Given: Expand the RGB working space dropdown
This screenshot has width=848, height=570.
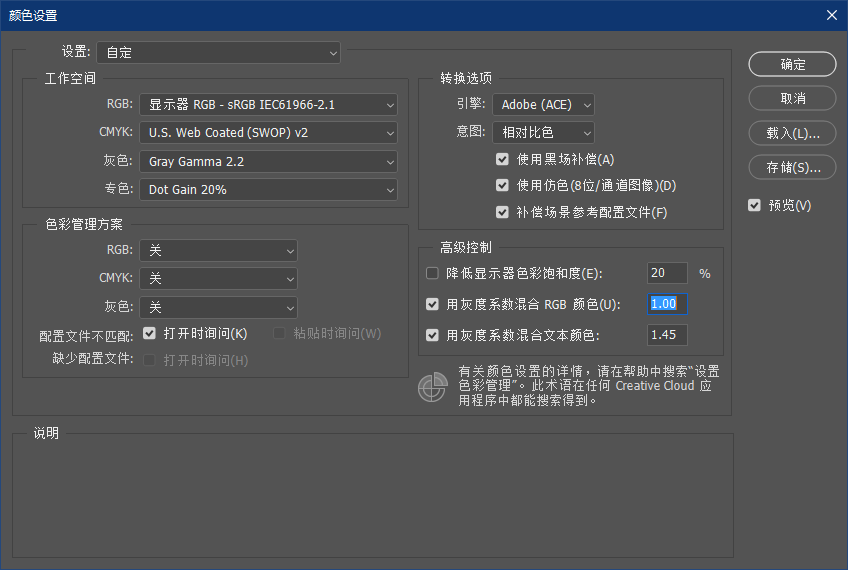Looking at the screenshot, I should [x=268, y=104].
